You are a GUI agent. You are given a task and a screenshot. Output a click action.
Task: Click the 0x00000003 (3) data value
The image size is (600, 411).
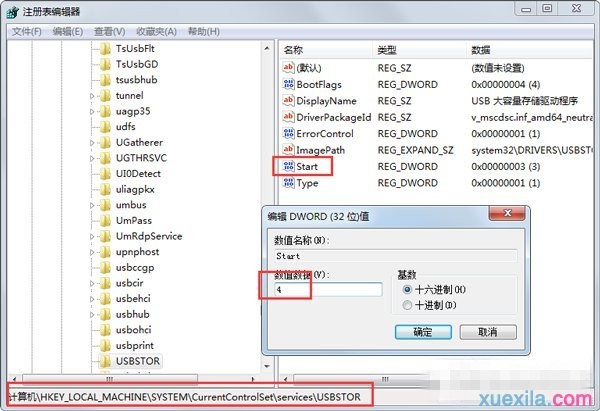505,166
